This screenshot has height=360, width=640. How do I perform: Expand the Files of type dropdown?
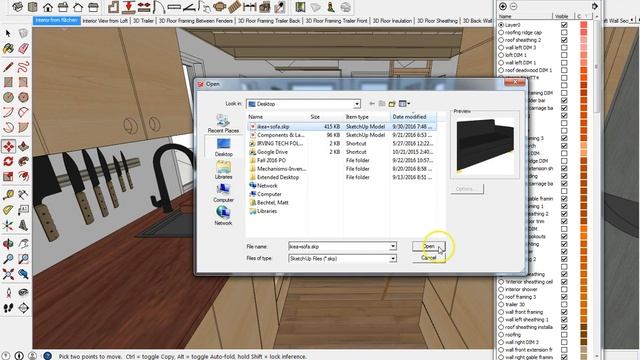[x=393, y=258]
